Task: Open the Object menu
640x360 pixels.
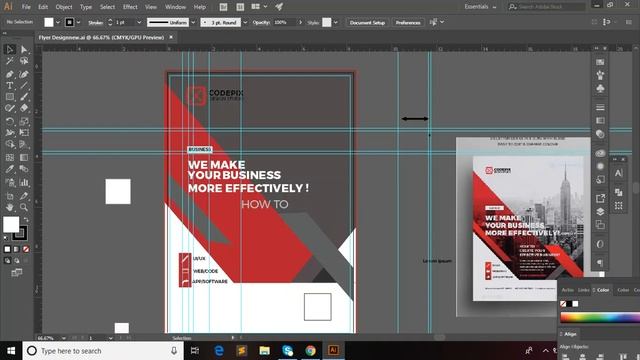Action: click(64, 7)
